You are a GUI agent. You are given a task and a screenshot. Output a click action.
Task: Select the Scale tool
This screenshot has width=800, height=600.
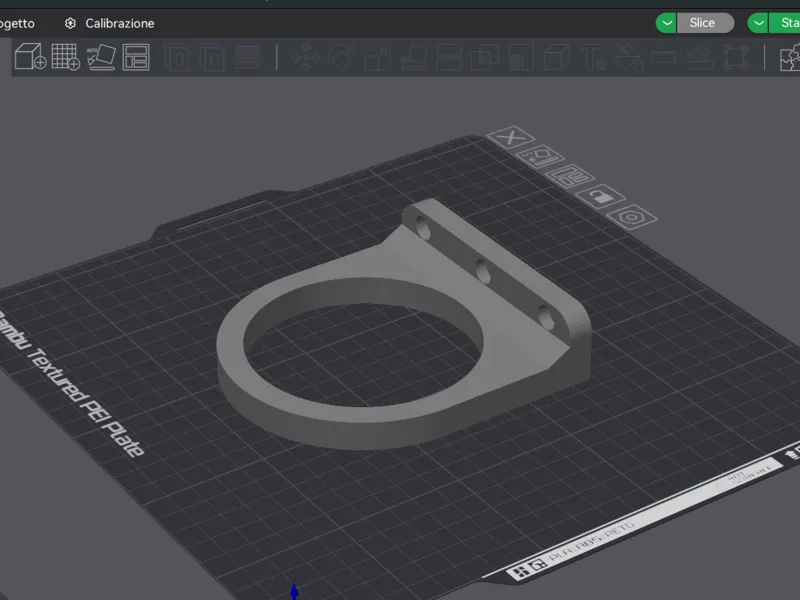[x=378, y=57]
